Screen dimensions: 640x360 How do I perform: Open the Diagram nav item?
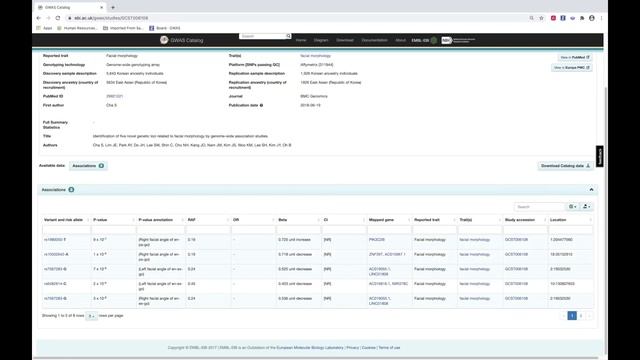321,40
